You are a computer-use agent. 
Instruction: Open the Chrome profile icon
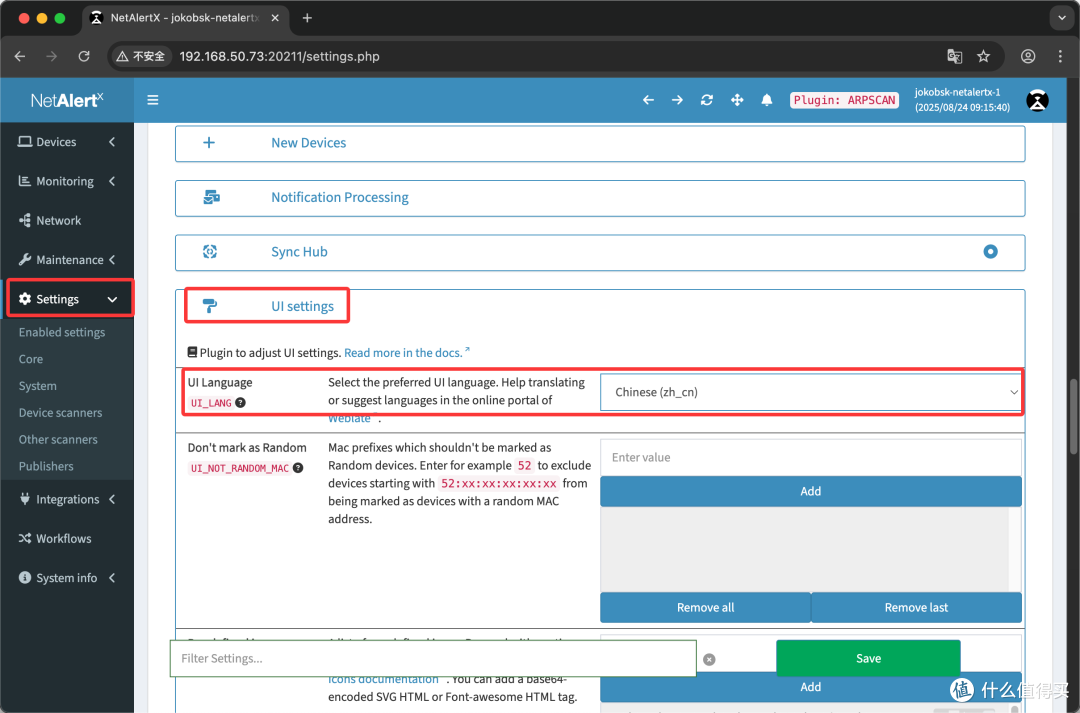tap(1028, 56)
